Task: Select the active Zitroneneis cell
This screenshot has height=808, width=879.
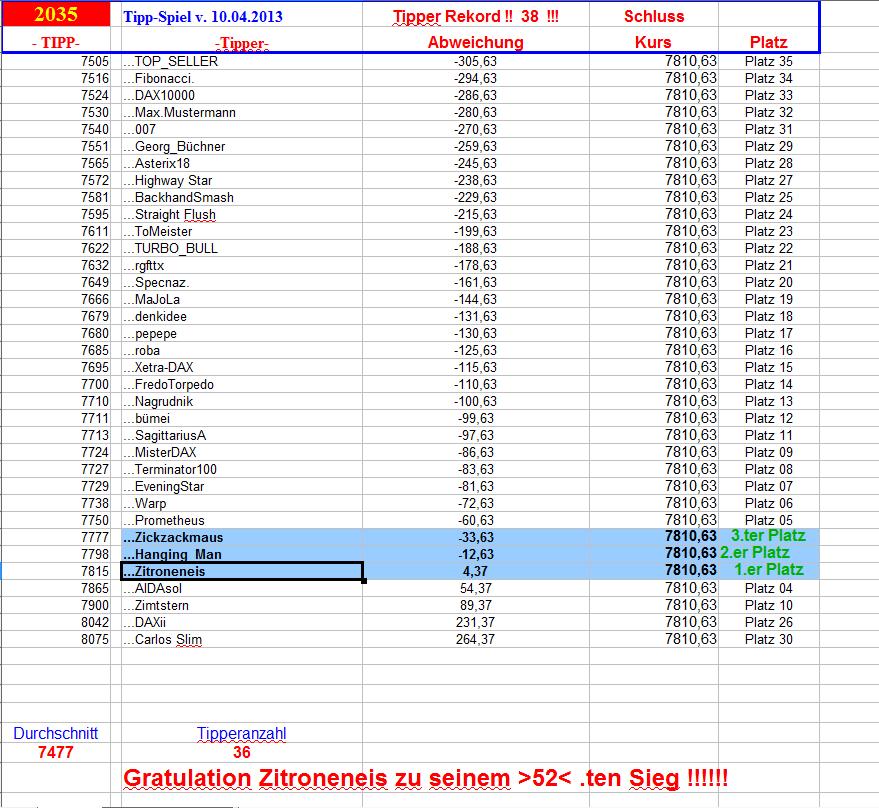Action: (242, 571)
